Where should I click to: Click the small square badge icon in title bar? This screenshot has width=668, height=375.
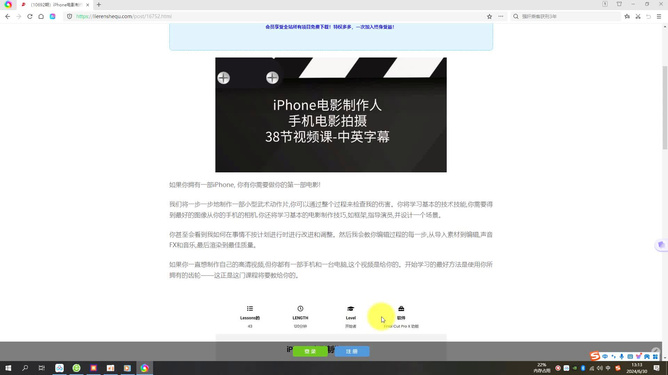click(605, 4)
